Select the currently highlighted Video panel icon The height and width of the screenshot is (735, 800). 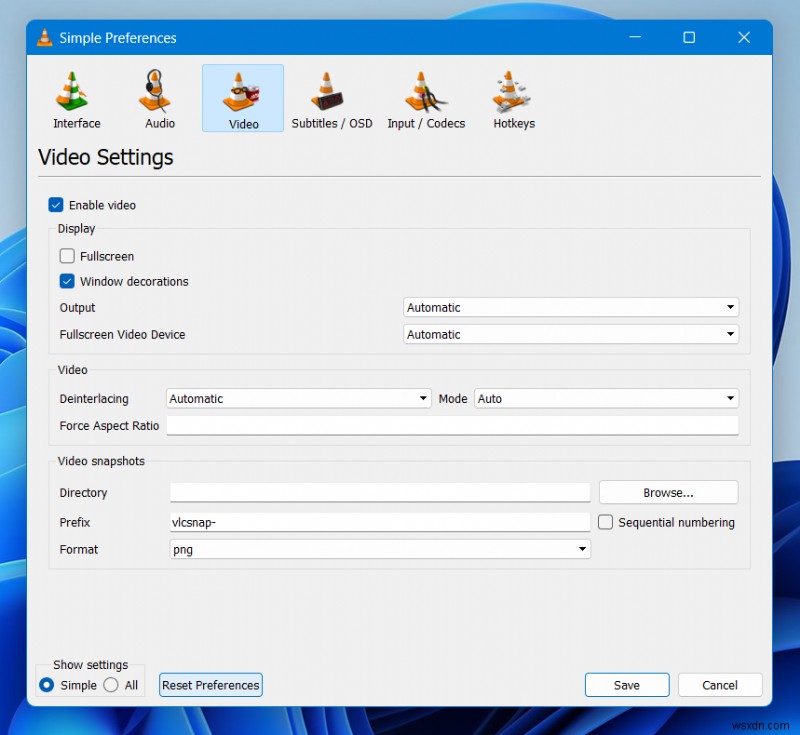(x=242, y=97)
